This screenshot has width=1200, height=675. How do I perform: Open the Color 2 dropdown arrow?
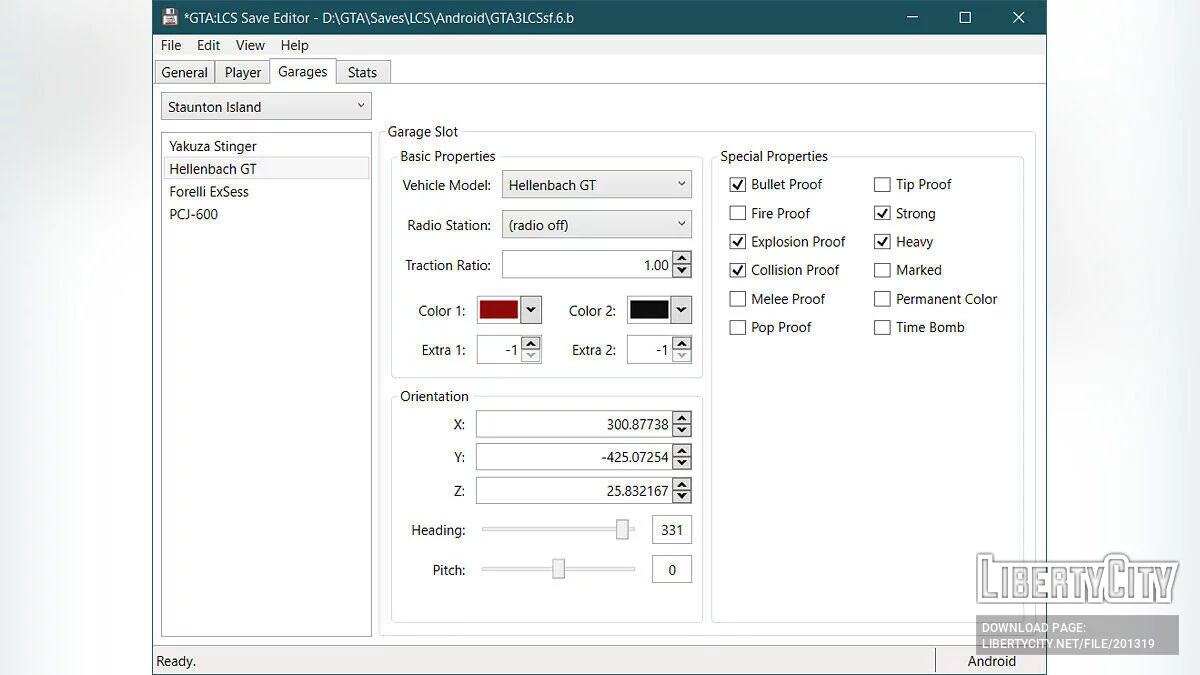pyautogui.click(x=681, y=311)
